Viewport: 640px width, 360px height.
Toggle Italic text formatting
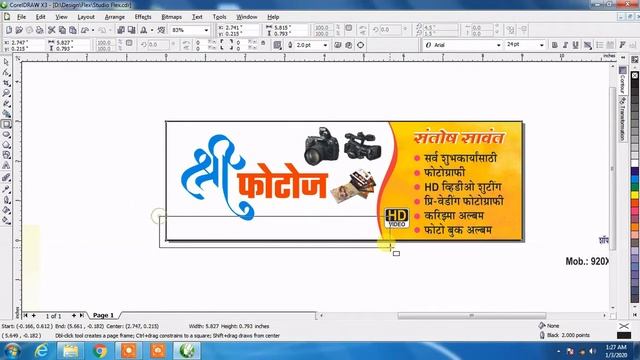(565, 45)
